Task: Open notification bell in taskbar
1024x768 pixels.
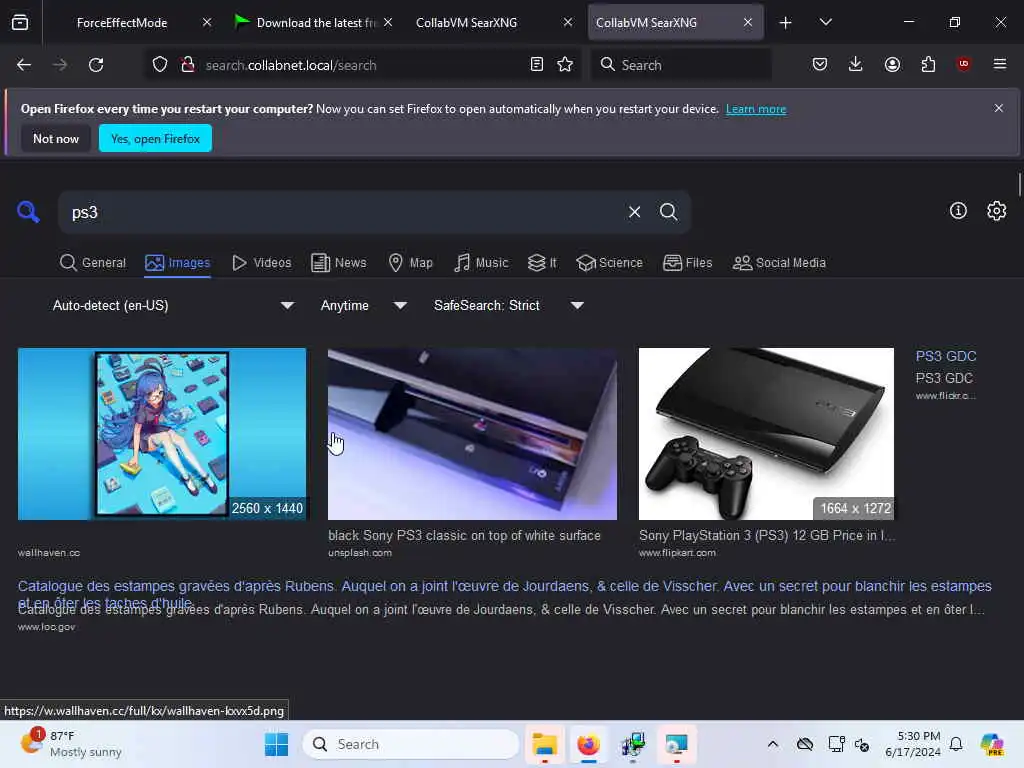Action: 956,744
